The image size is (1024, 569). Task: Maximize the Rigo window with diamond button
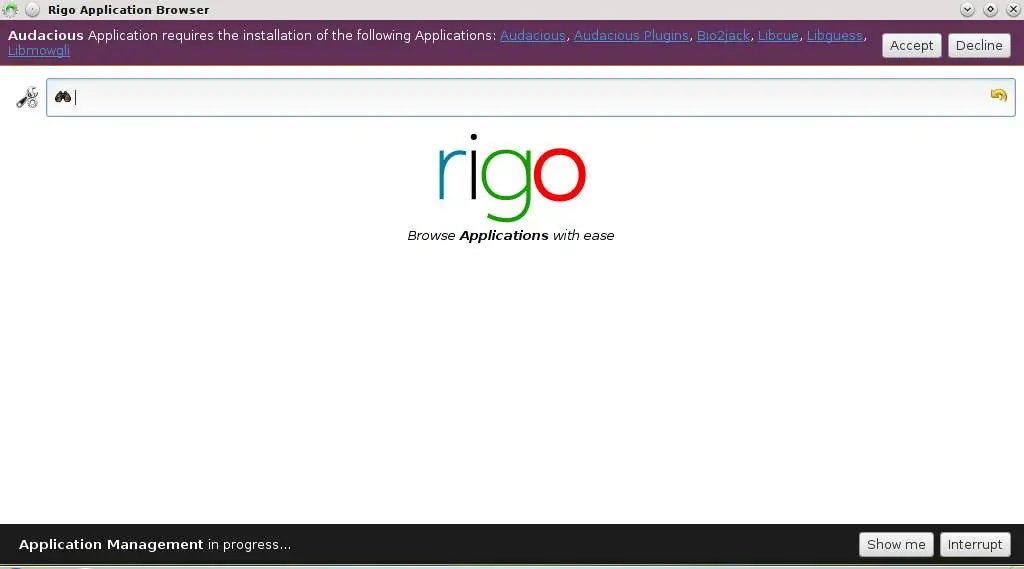[x=990, y=10]
